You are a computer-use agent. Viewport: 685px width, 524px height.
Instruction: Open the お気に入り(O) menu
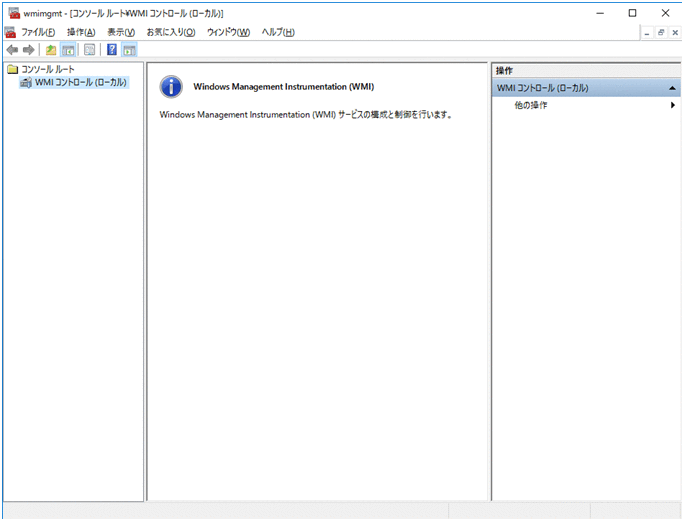tap(171, 32)
